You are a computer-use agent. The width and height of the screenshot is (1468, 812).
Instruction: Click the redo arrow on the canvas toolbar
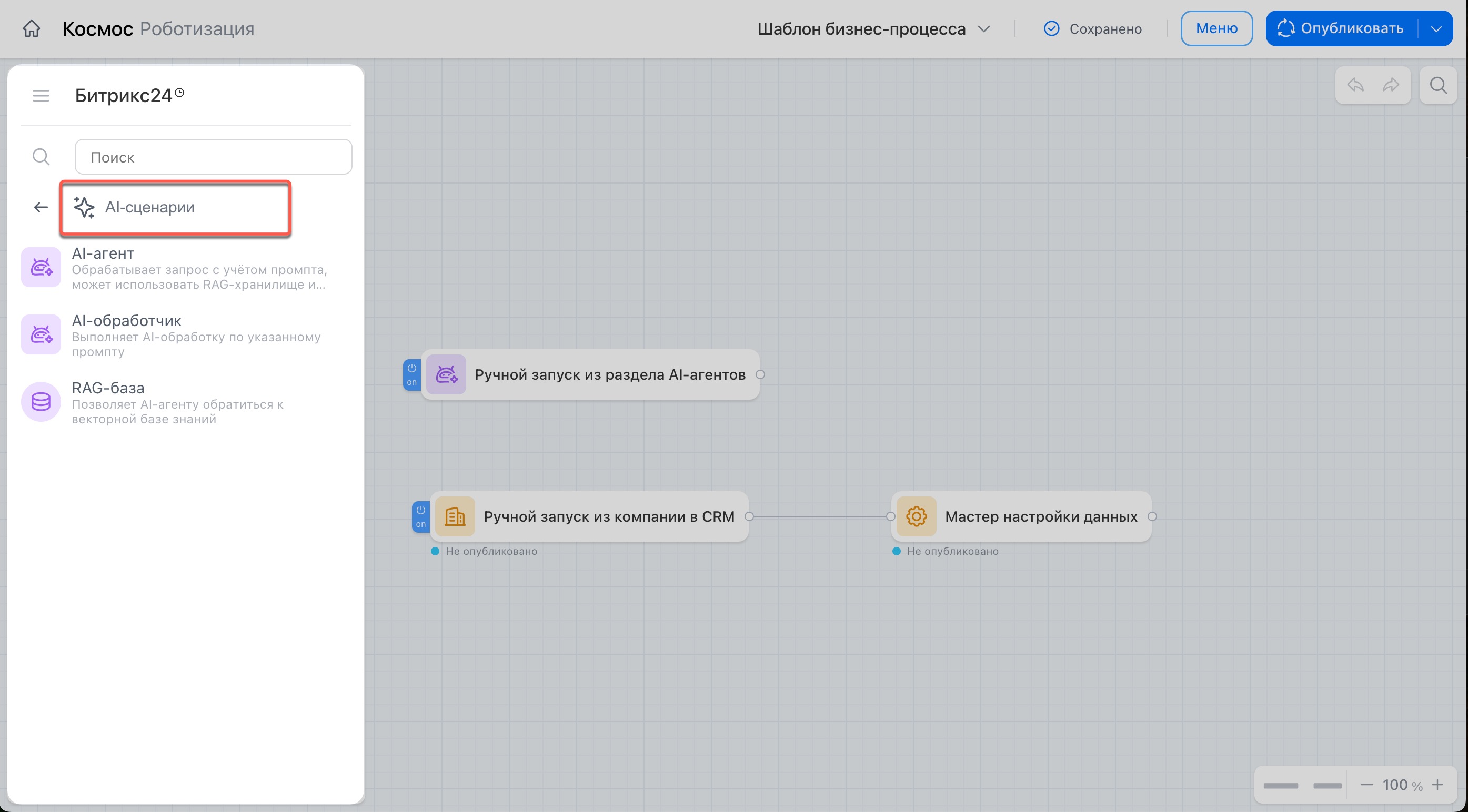[1391, 85]
